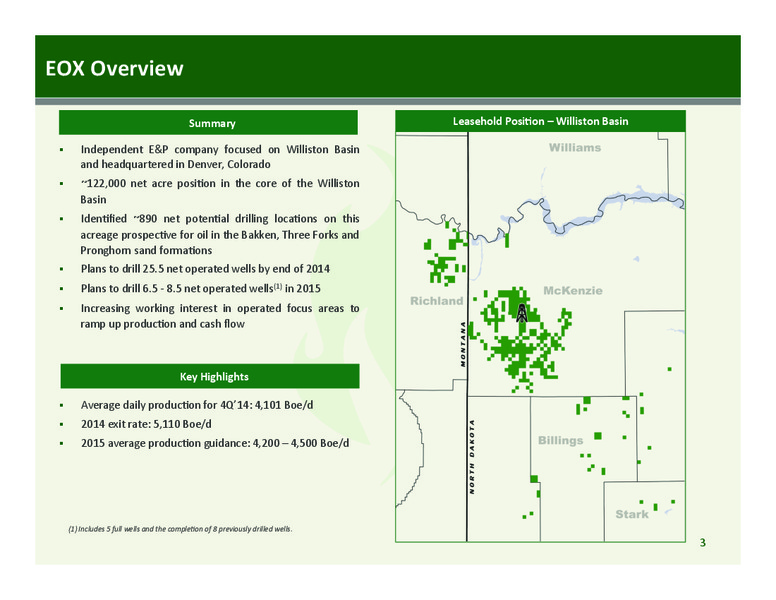Viewport: 776px width, 600px height.
Task: Select '2015 average production guidance' line
Action: [x=215, y=443]
